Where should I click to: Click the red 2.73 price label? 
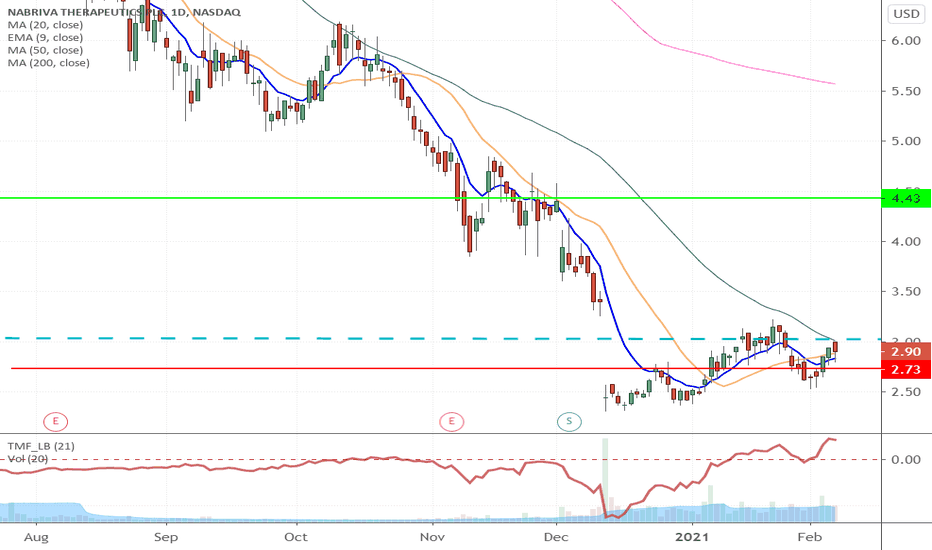pos(906,370)
